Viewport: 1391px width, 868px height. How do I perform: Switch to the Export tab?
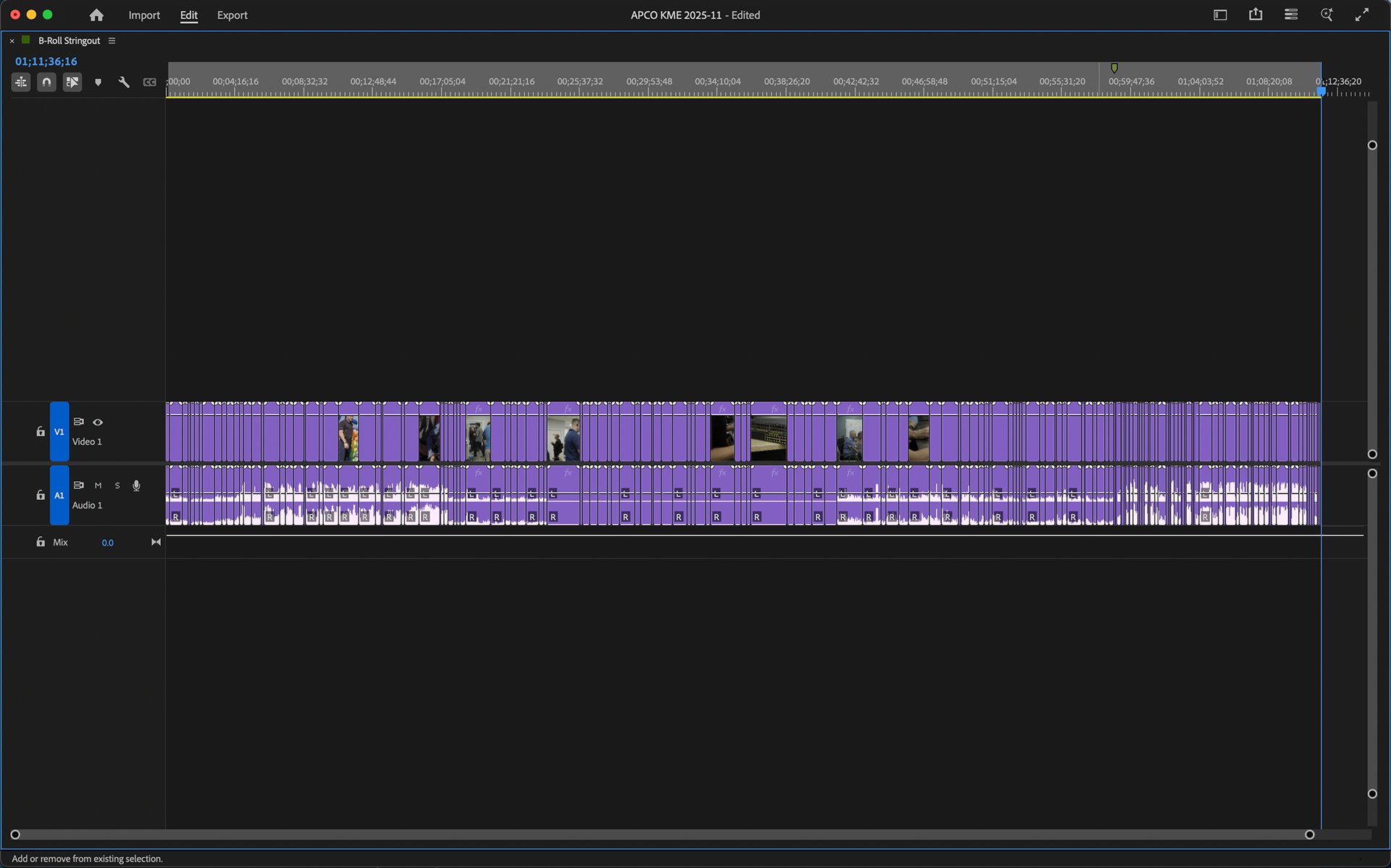232,14
